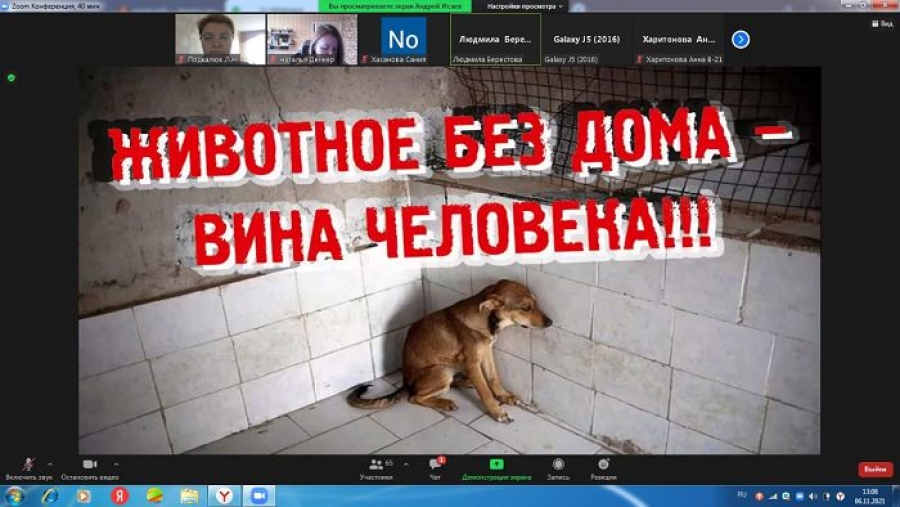This screenshot has width=900, height=507.
Task: Open the Чат chat panel
Action: point(435,469)
